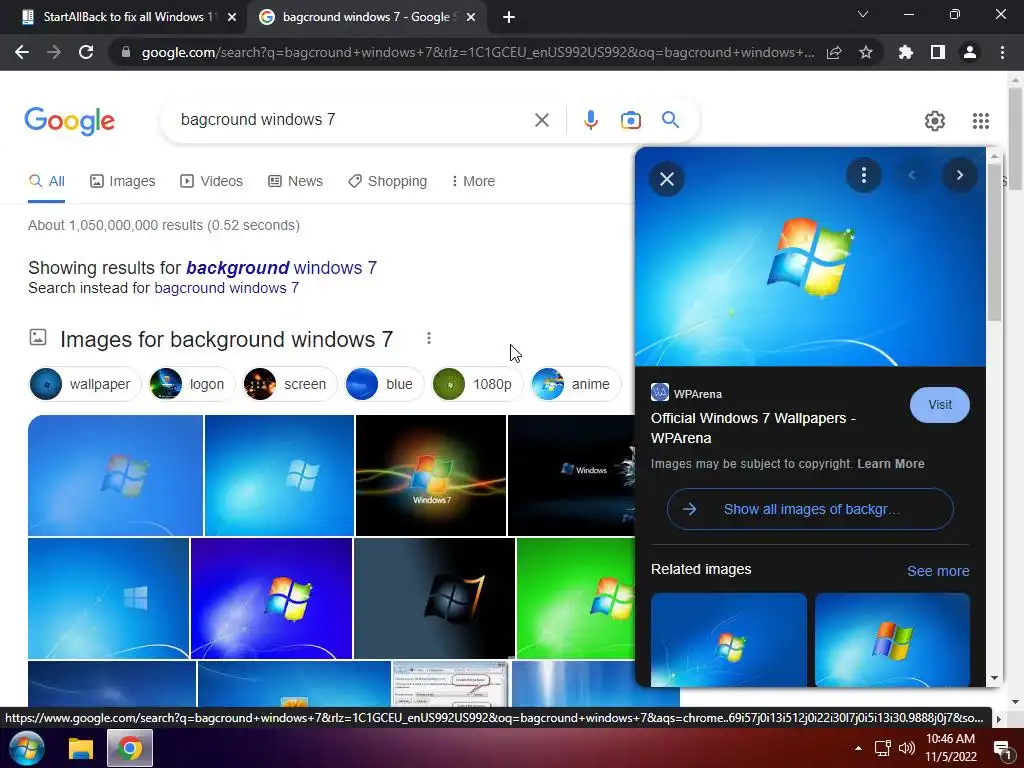Open purple-blue Windows logo thumbnail
Viewport: 1024px width, 768px height.
(x=271, y=598)
